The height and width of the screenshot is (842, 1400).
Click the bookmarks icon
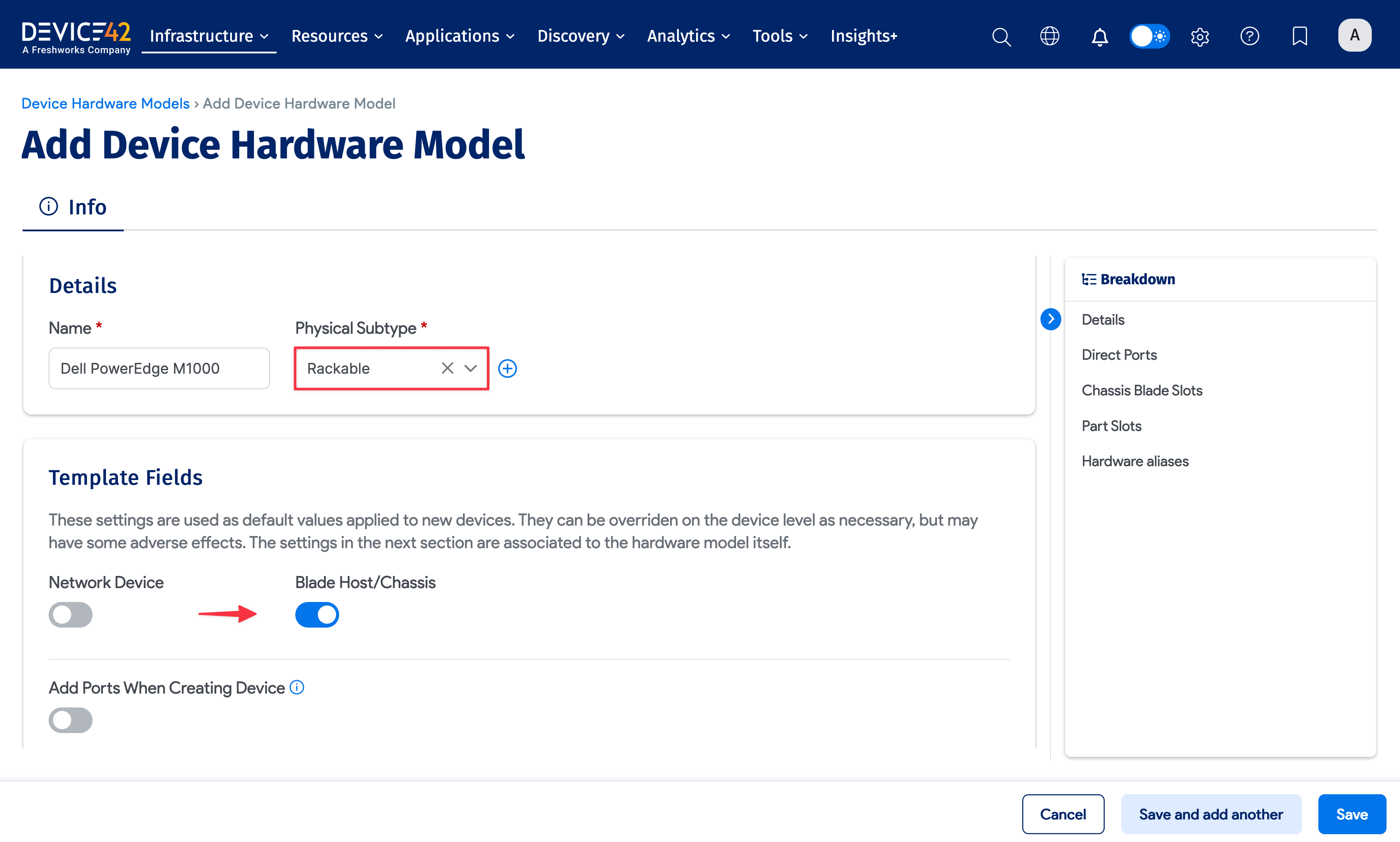1299,36
